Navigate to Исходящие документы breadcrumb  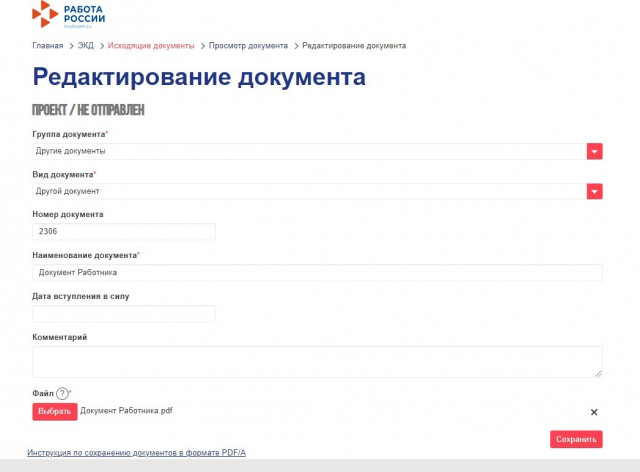click(151, 46)
